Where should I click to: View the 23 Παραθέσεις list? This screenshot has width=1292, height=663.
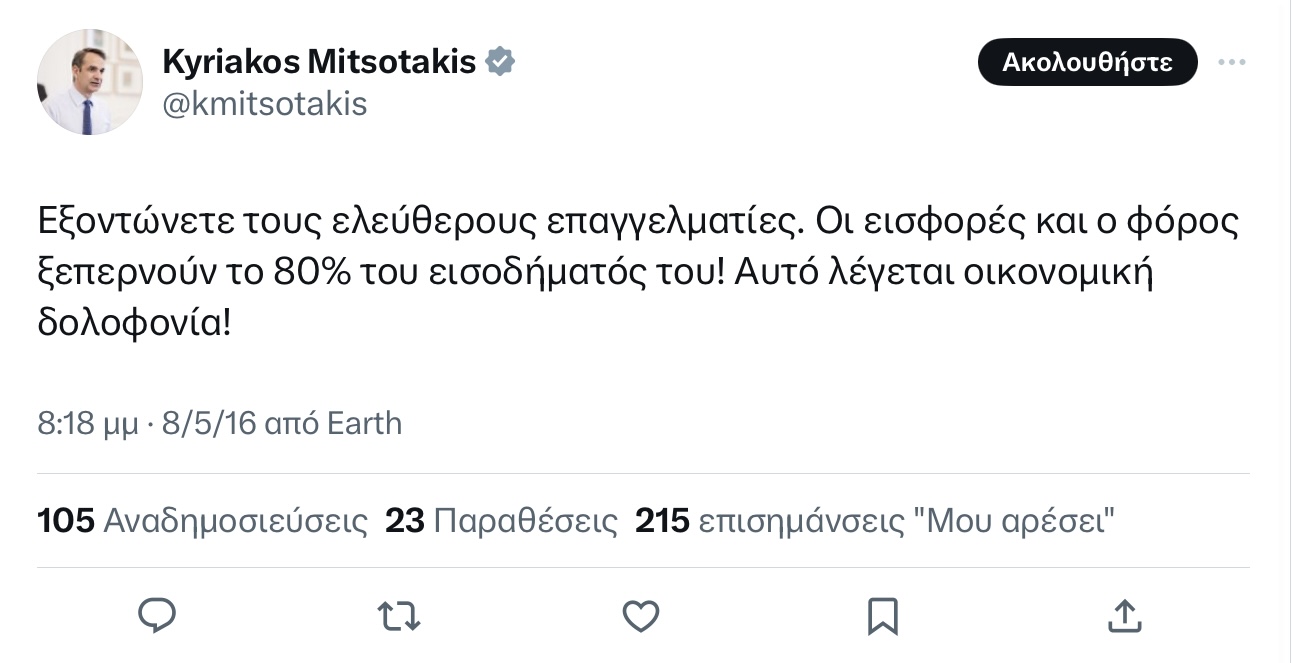point(501,521)
